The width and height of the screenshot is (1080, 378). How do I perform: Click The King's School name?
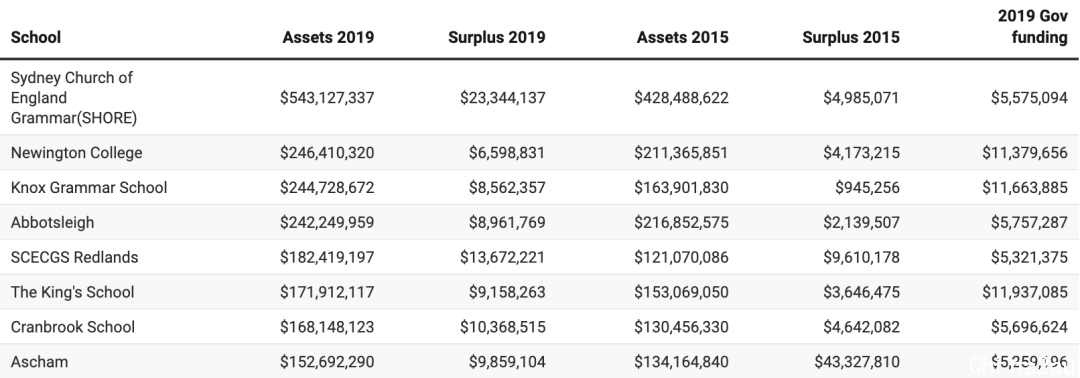click(72, 292)
